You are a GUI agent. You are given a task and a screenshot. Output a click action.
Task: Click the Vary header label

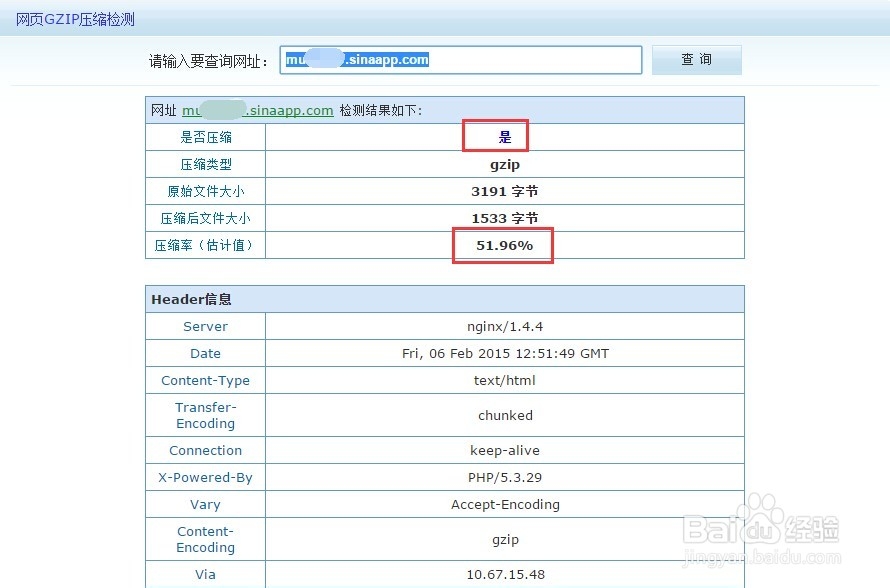point(205,505)
